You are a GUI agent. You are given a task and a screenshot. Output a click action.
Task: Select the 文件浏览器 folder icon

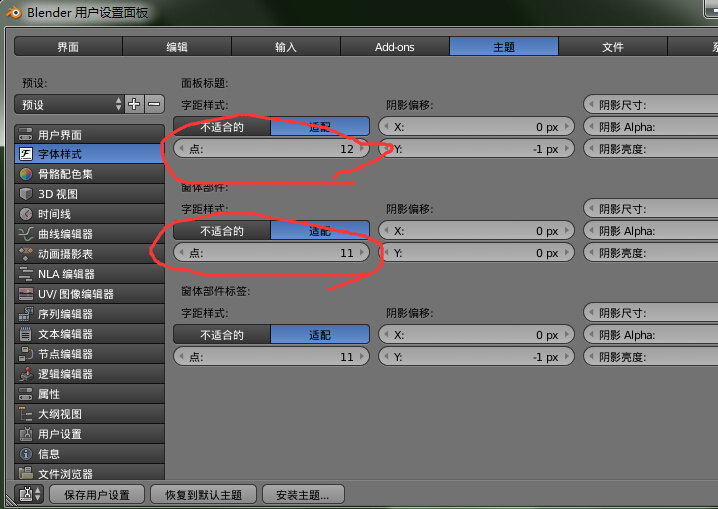pyautogui.click(x=26, y=472)
